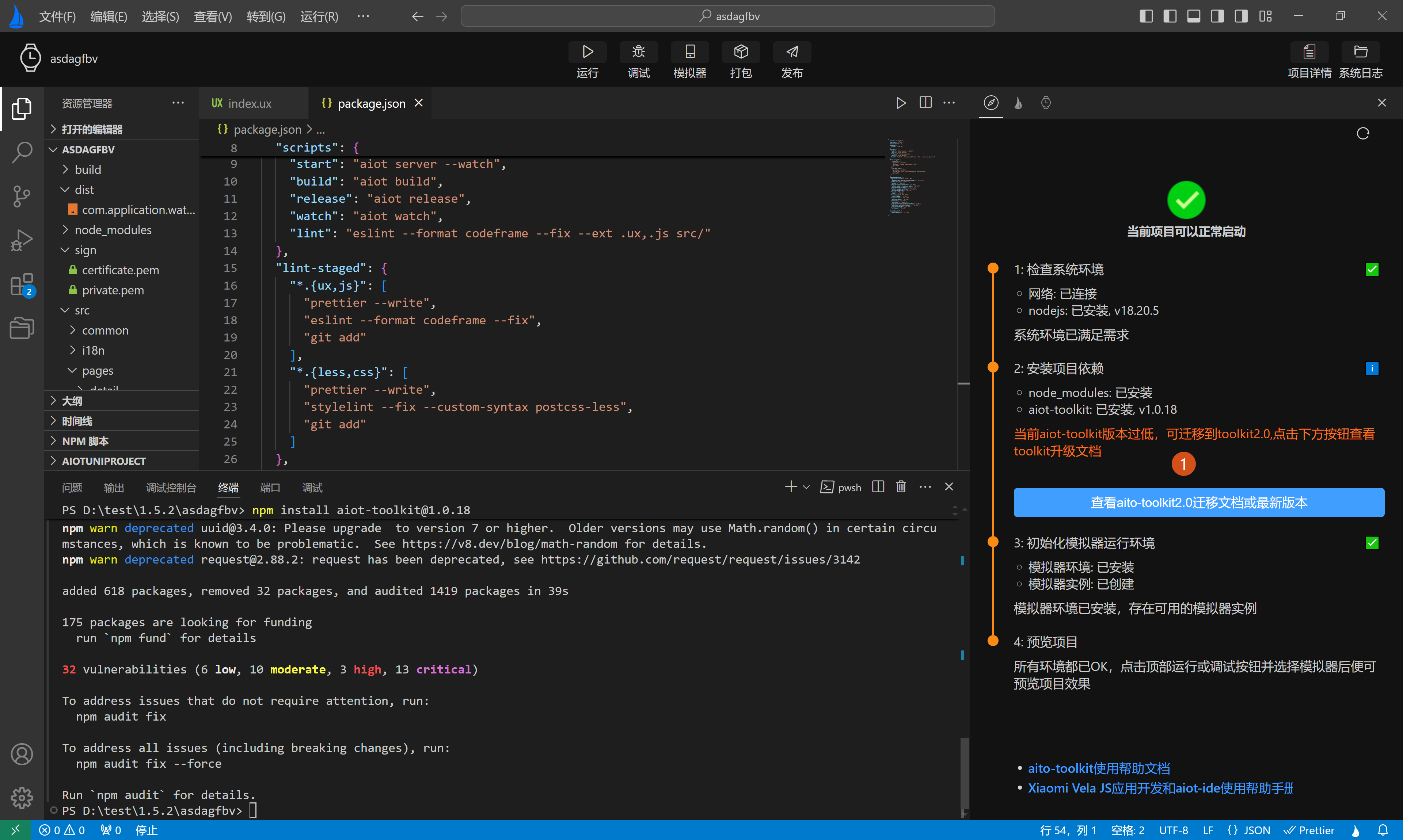This screenshot has height=840, width=1403.
Task: Click the editor run triangle icon
Action: coord(900,103)
